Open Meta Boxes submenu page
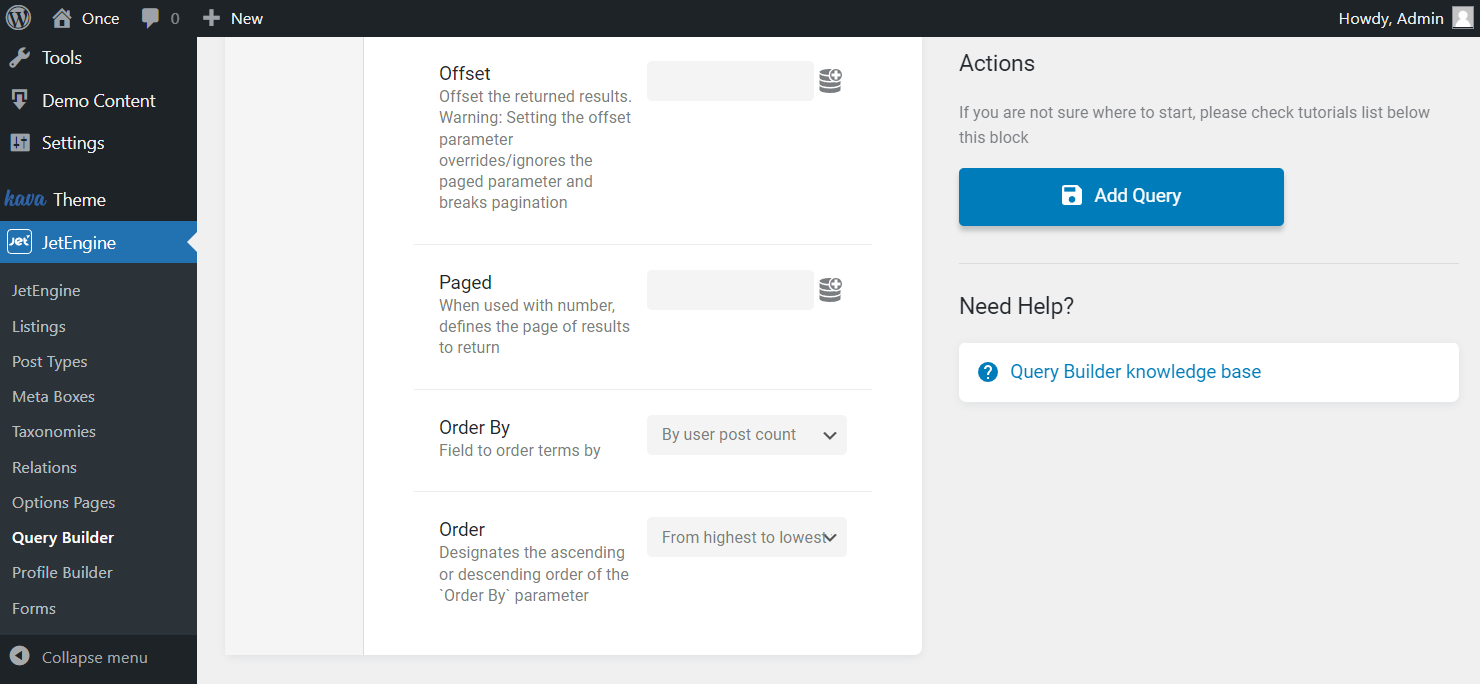The height and width of the screenshot is (684, 1480). (53, 397)
